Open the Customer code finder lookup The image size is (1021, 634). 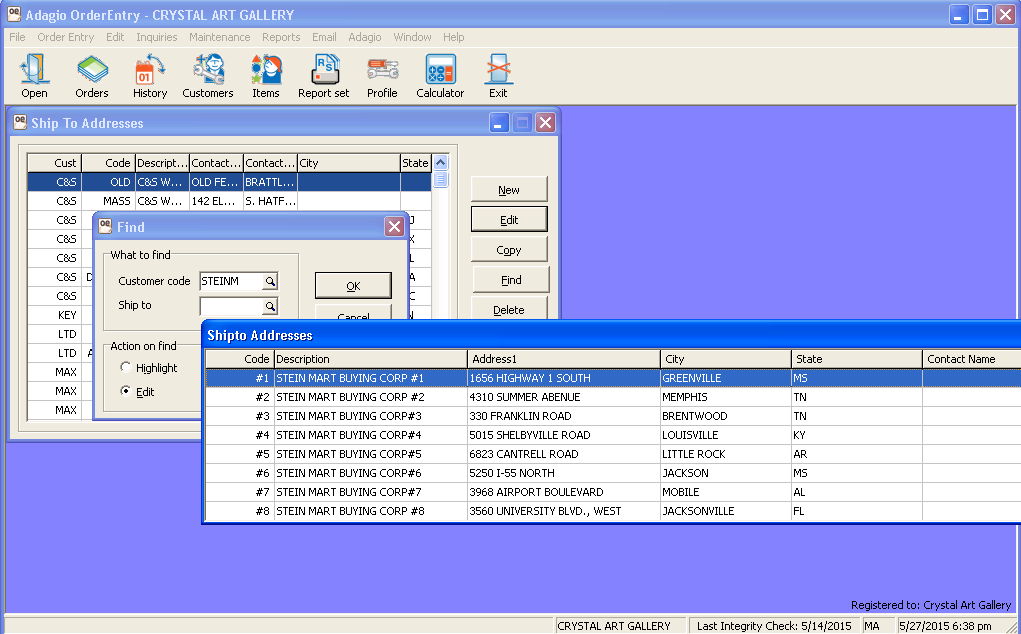coord(269,282)
